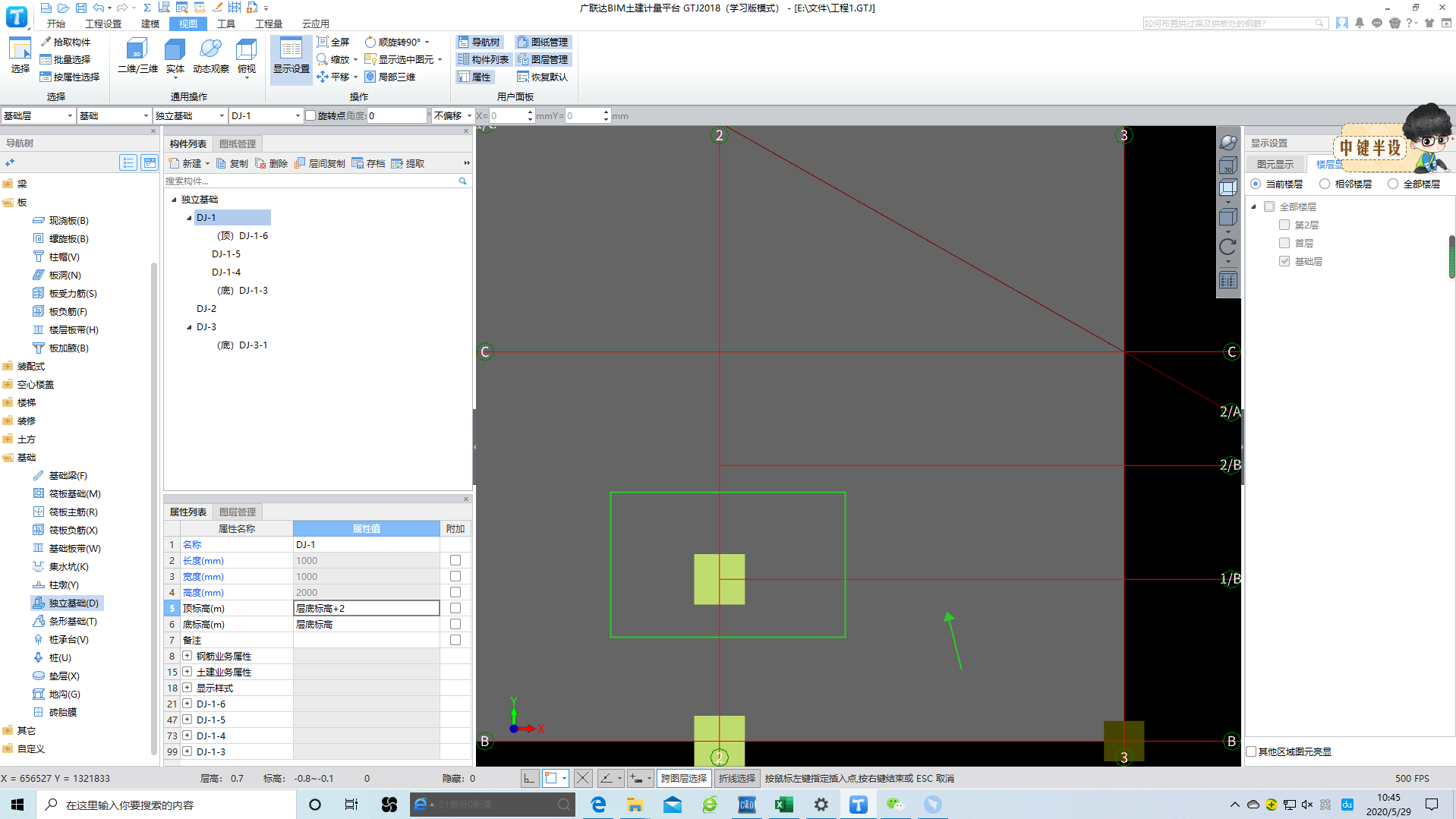Image resolution: width=1456 pixels, height=819 pixels.
Task: Collapse the DJ-3 tree node
Action: 189,327
